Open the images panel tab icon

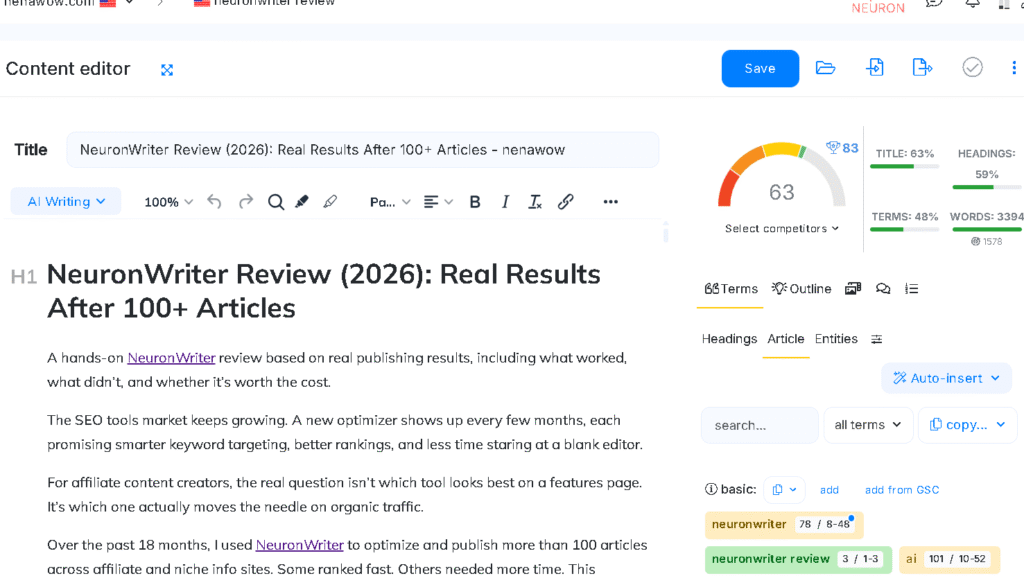853,289
